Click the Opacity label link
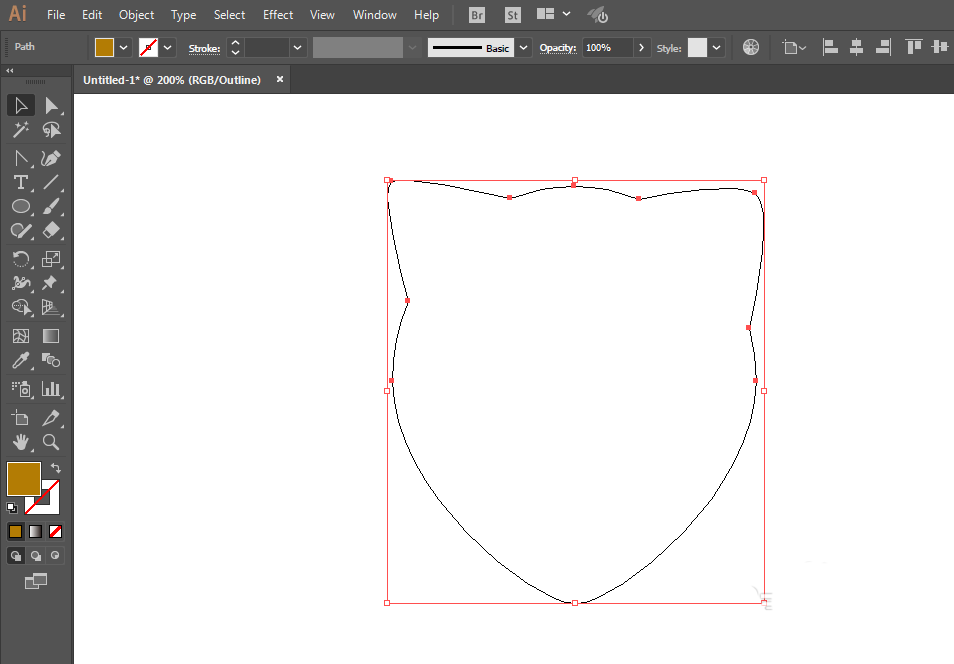 [558, 48]
